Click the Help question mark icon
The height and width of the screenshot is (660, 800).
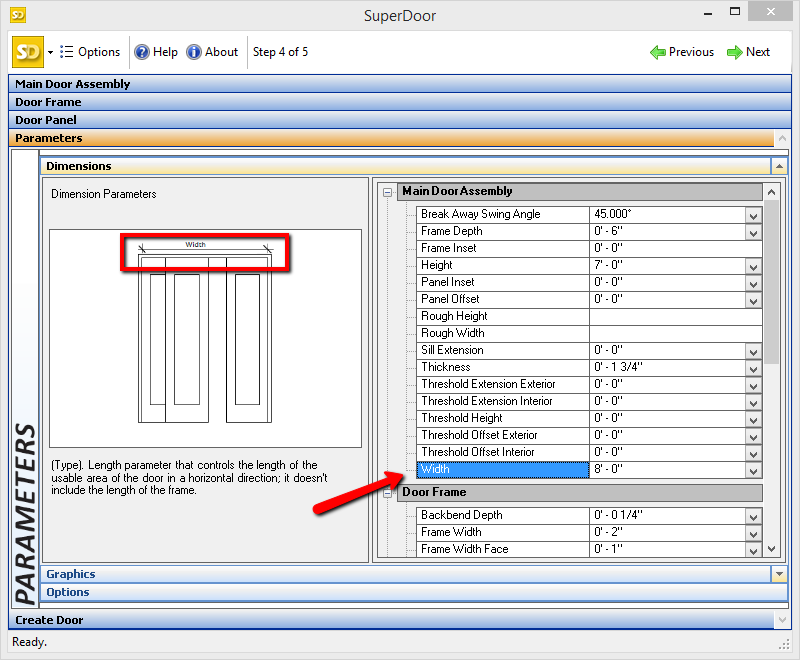pyautogui.click(x=141, y=52)
